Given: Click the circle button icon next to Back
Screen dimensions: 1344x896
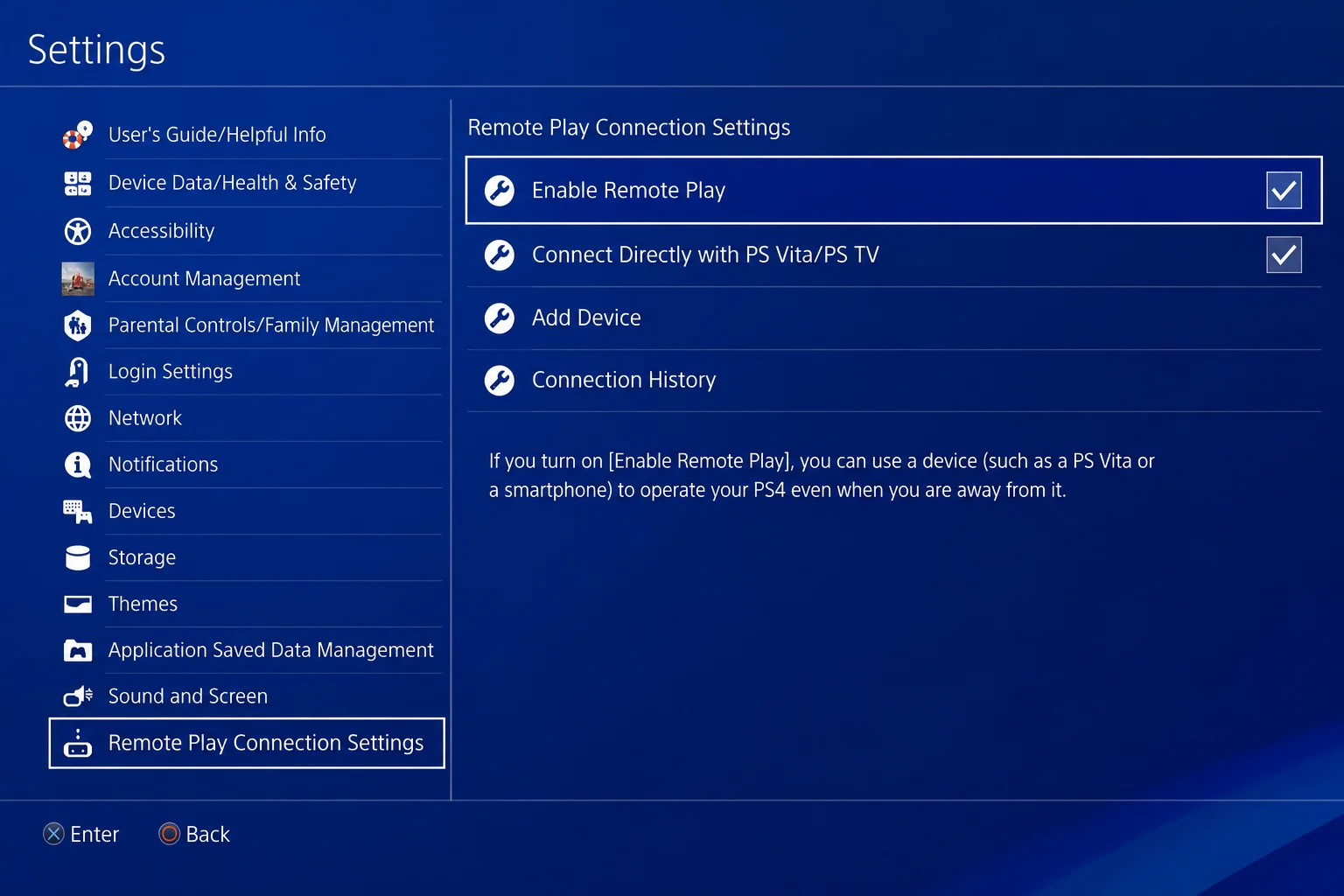Looking at the screenshot, I should pyautogui.click(x=169, y=834).
